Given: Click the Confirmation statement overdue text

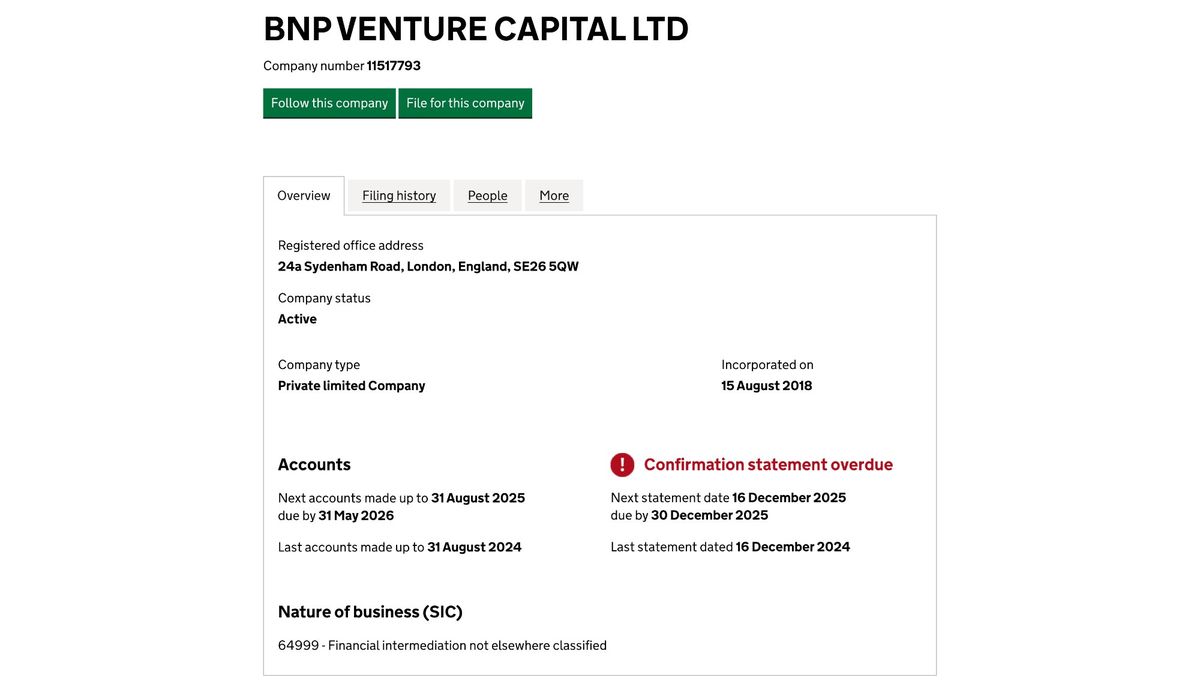Looking at the screenshot, I should coord(768,464).
